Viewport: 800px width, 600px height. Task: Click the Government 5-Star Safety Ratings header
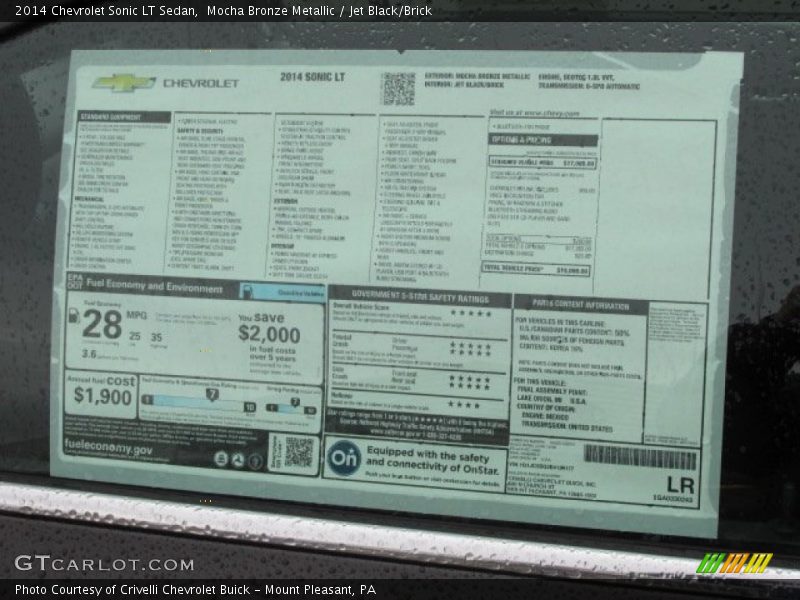click(x=419, y=297)
